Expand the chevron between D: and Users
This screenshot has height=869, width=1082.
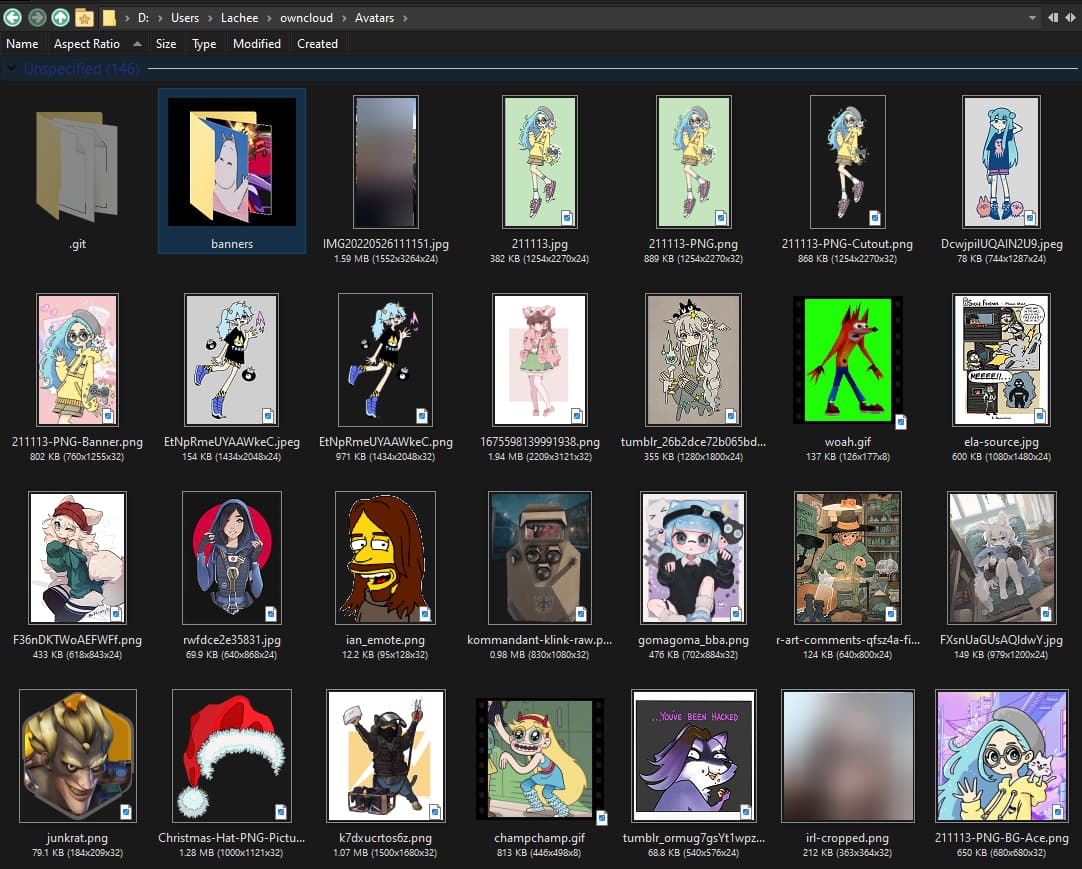pos(160,18)
